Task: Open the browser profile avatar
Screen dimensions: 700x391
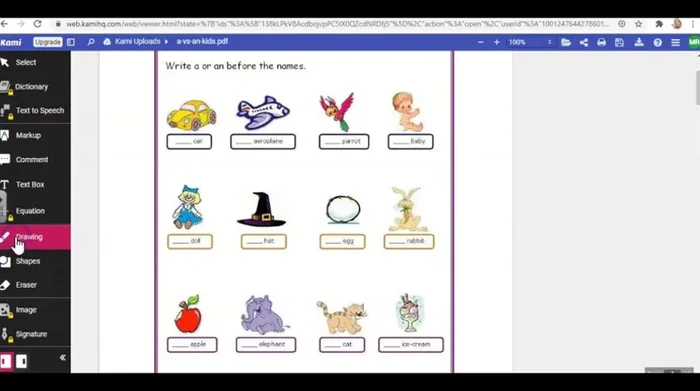Action: point(677,24)
